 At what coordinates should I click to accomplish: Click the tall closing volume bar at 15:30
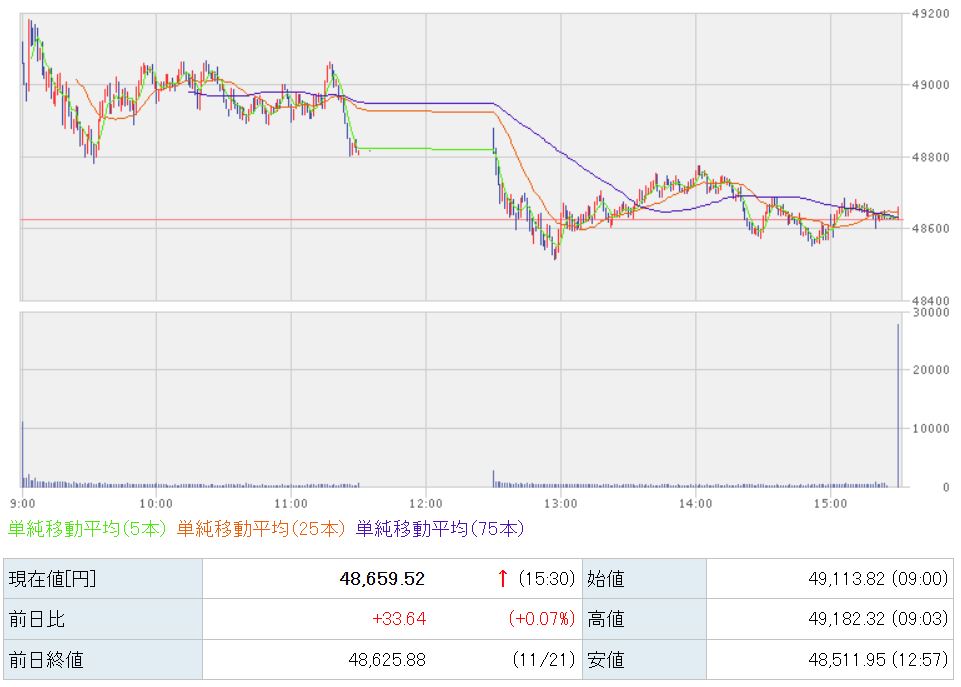pyautogui.click(x=898, y=405)
